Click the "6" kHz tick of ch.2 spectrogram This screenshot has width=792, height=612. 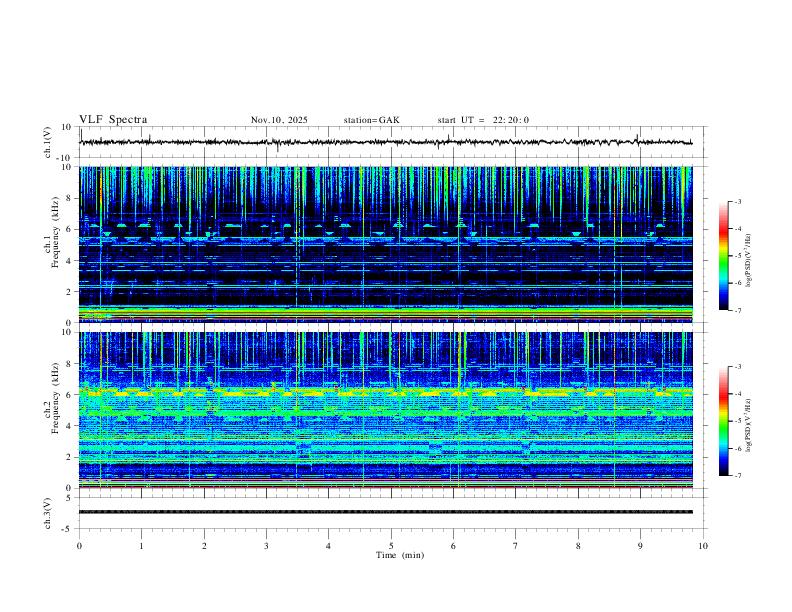[70, 395]
